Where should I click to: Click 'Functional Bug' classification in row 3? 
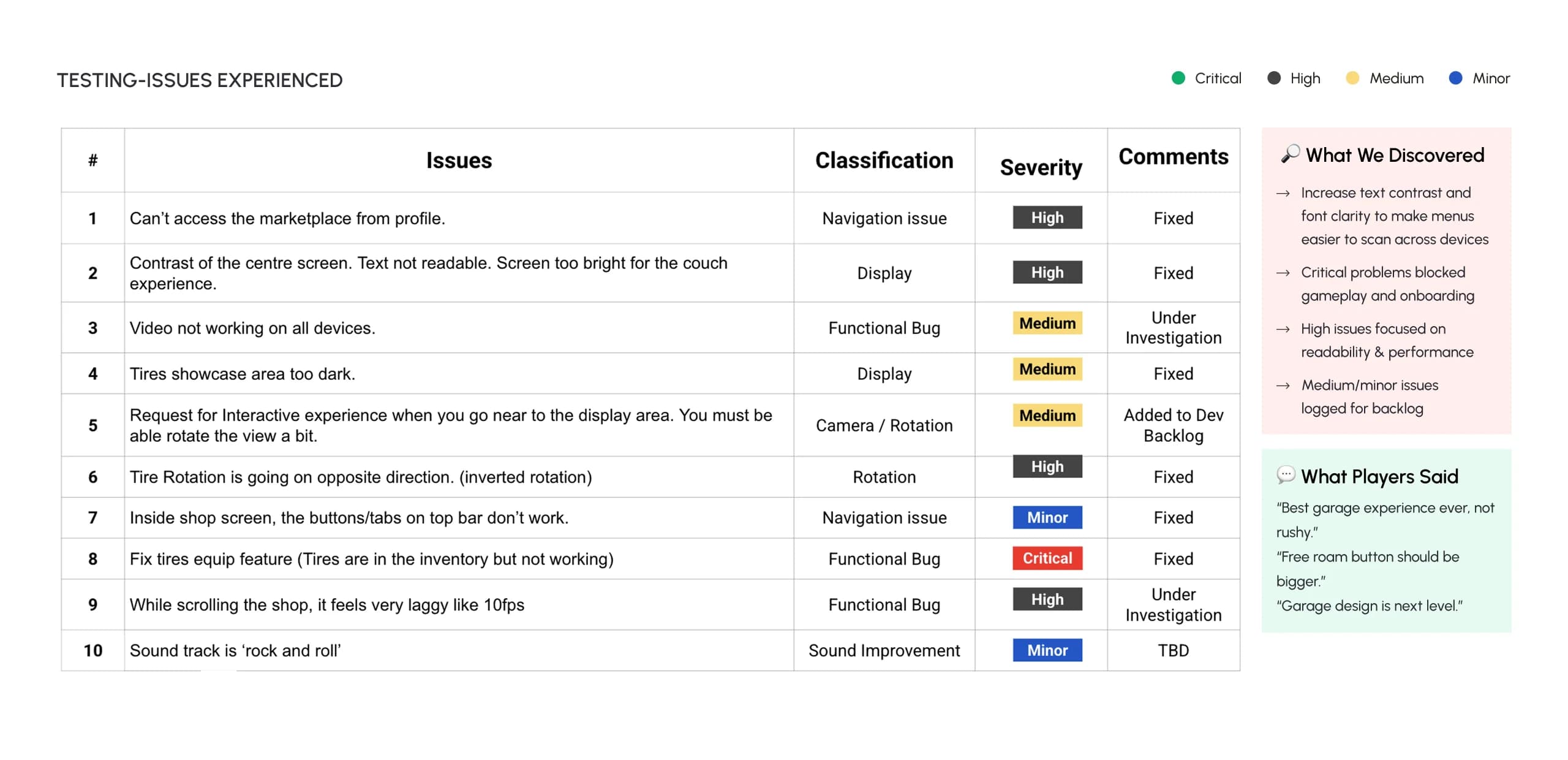pos(884,329)
